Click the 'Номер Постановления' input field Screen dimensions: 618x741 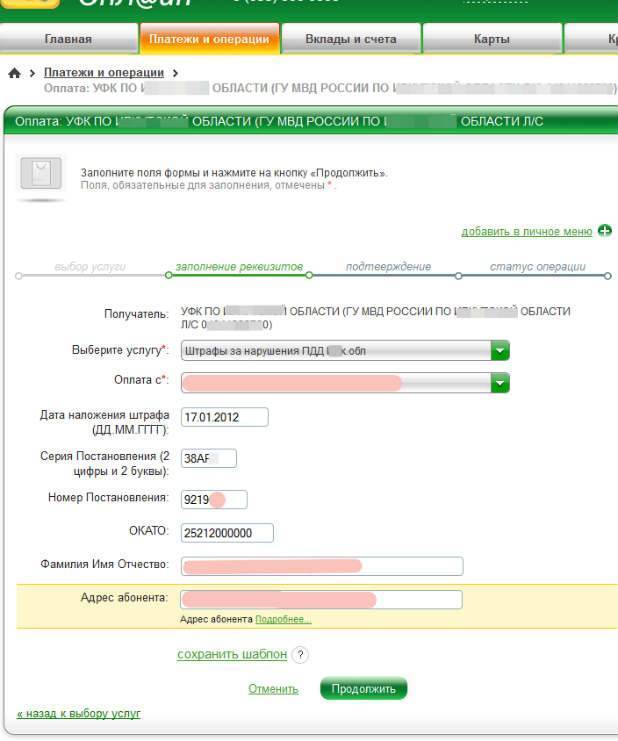(x=213, y=499)
